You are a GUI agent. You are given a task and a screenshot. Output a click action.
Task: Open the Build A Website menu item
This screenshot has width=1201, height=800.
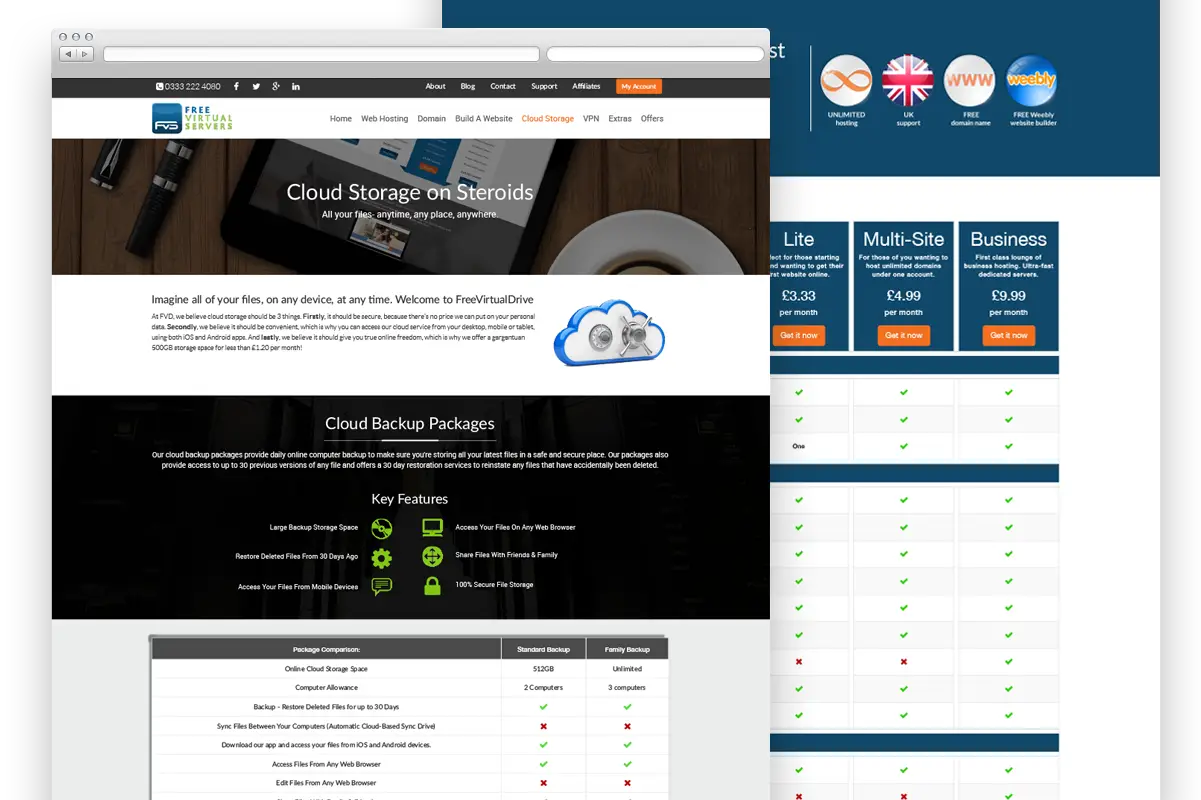[x=484, y=119]
